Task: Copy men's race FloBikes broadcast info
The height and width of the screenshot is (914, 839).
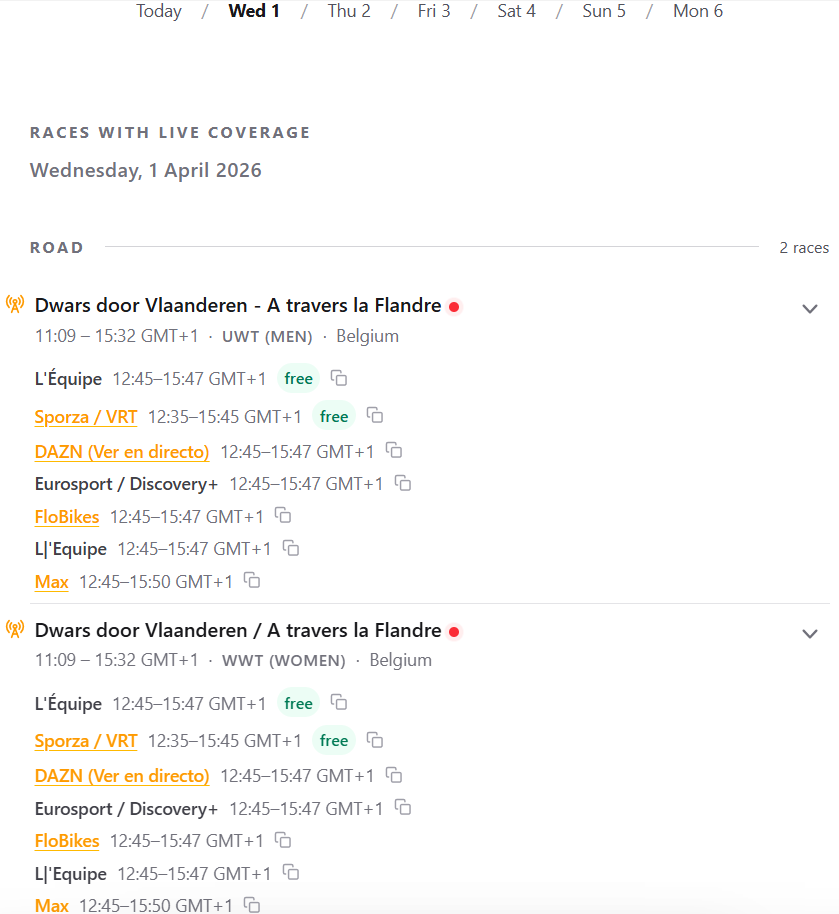Action: [x=283, y=516]
